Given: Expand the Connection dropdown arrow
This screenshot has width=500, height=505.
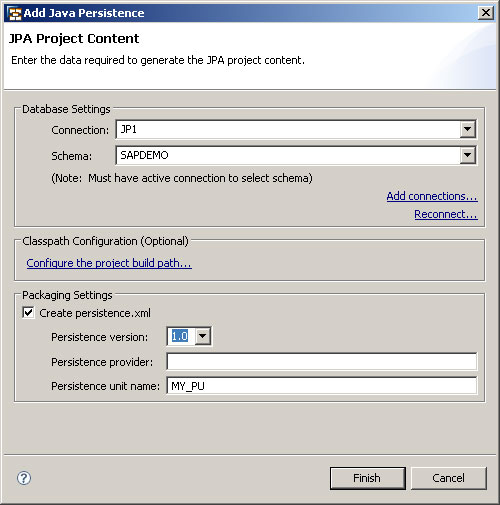Looking at the screenshot, I should click(468, 129).
